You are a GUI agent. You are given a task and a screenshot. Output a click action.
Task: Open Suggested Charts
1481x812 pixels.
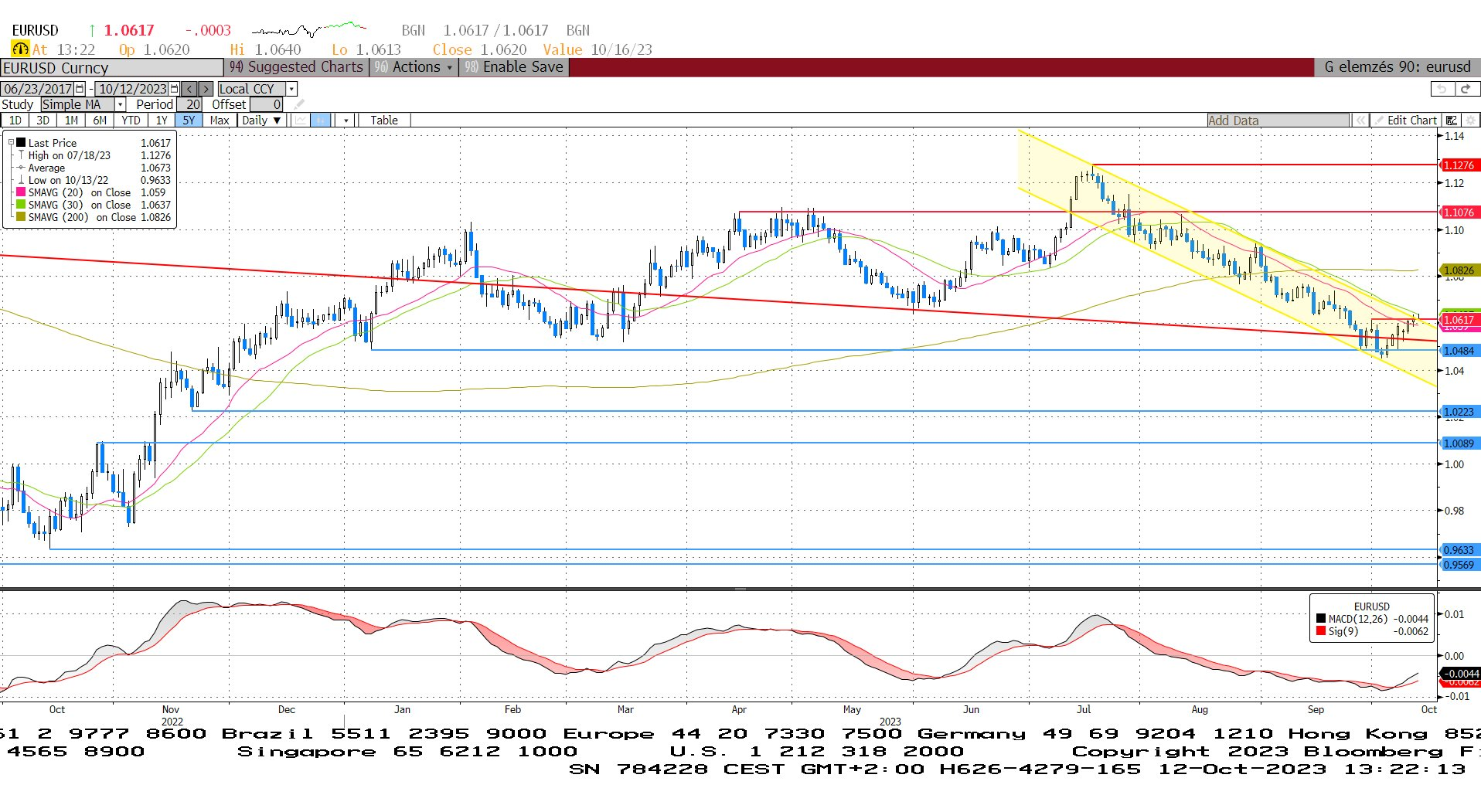[297, 67]
